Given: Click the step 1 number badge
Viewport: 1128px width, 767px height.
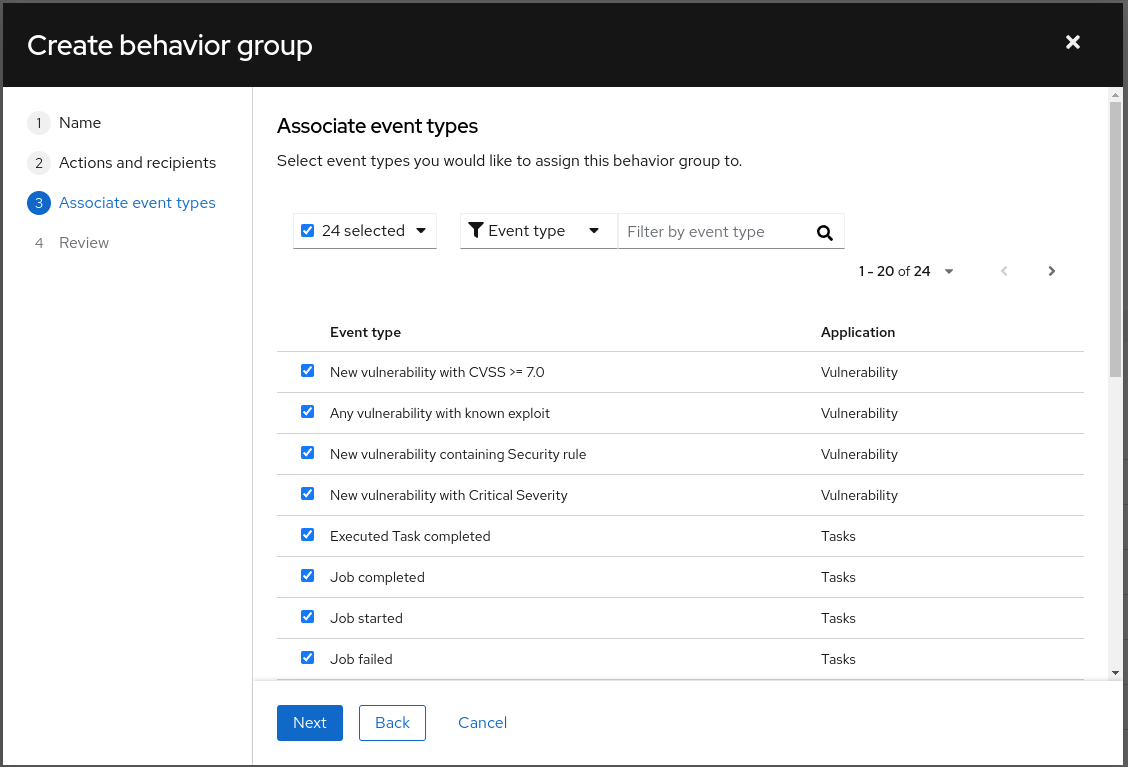Looking at the screenshot, I should tap(39, 123).
